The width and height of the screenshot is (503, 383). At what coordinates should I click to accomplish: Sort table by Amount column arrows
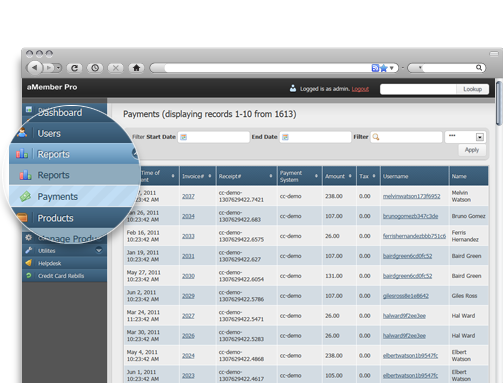coord(350,176)
